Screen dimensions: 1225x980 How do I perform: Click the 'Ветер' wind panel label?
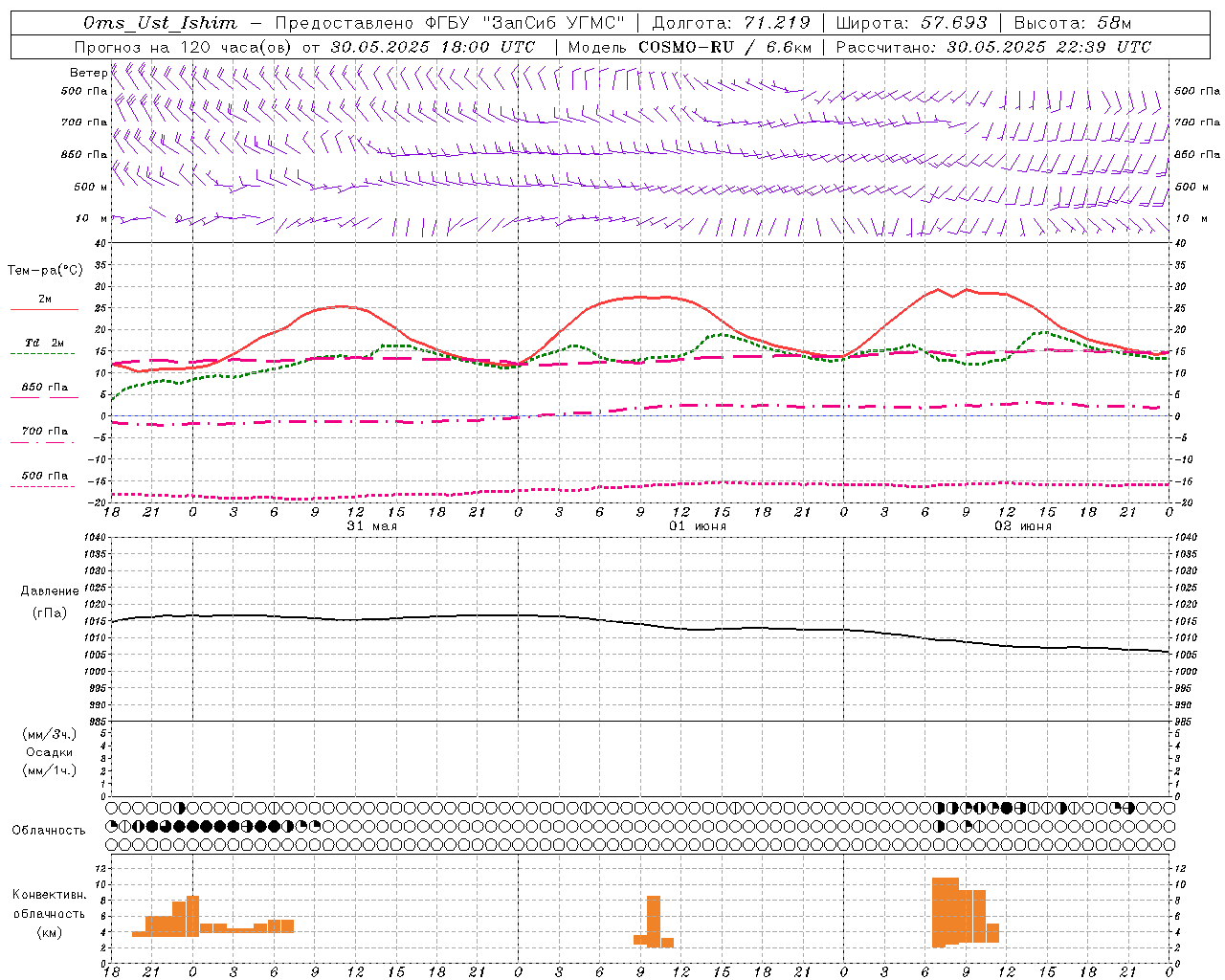88,73
